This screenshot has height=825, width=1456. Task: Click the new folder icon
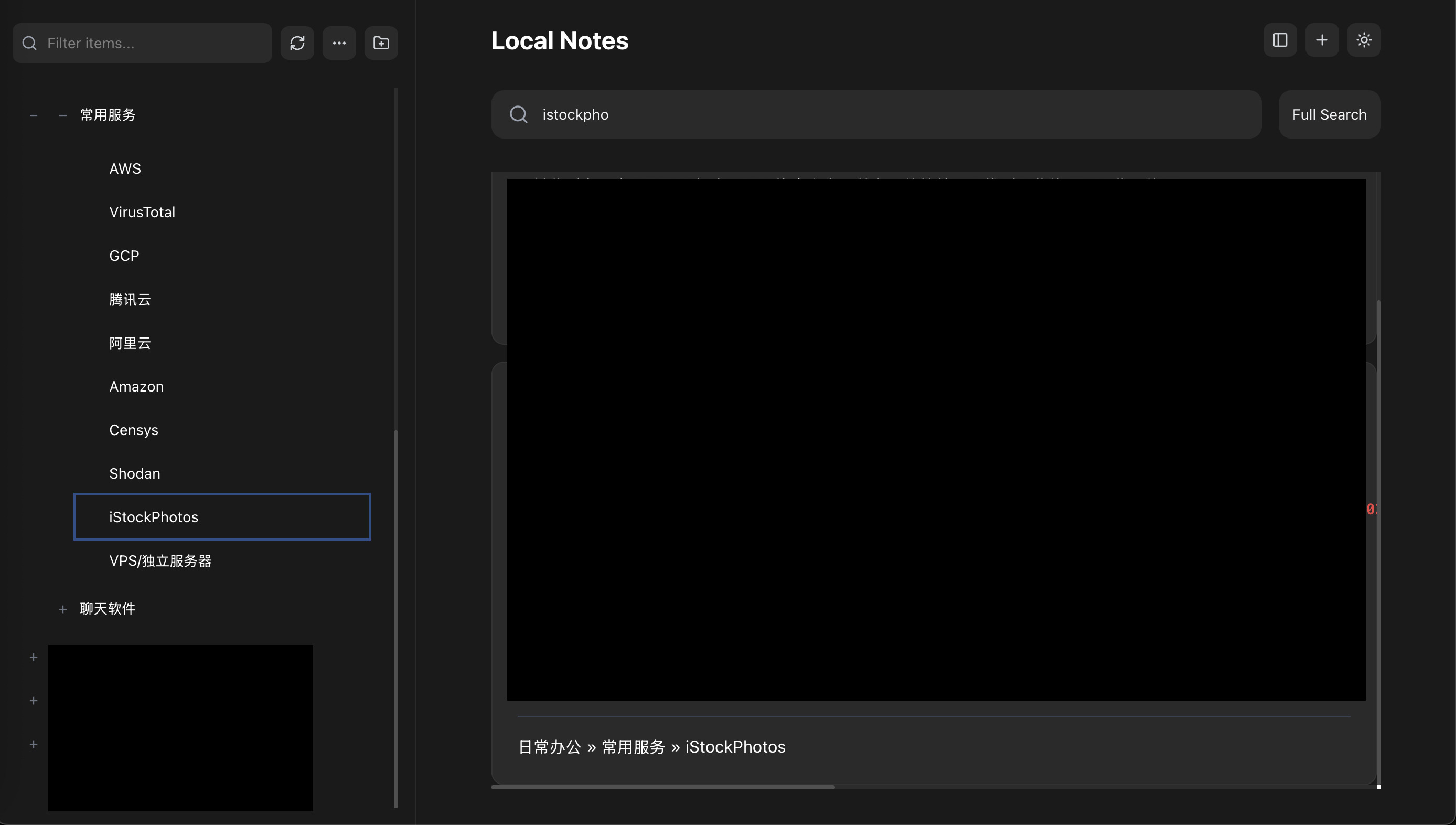[x=381, y=43]
